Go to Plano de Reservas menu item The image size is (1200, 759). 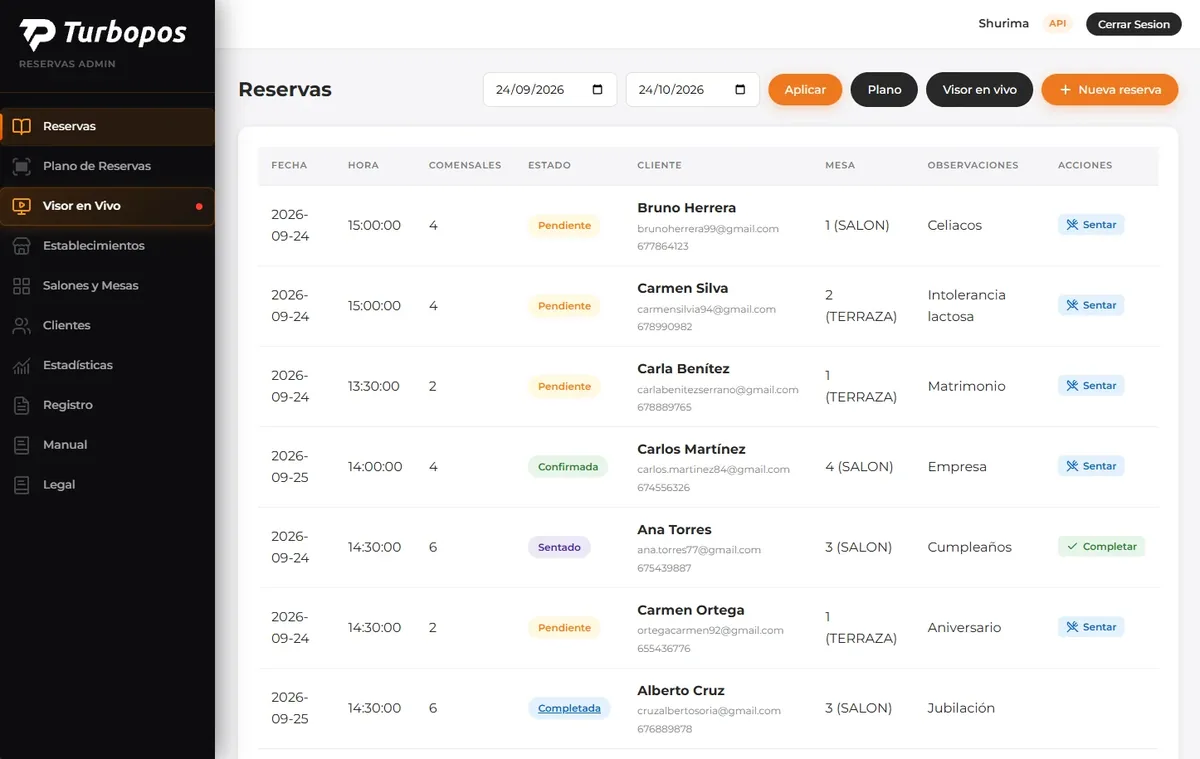pos(107,166)
